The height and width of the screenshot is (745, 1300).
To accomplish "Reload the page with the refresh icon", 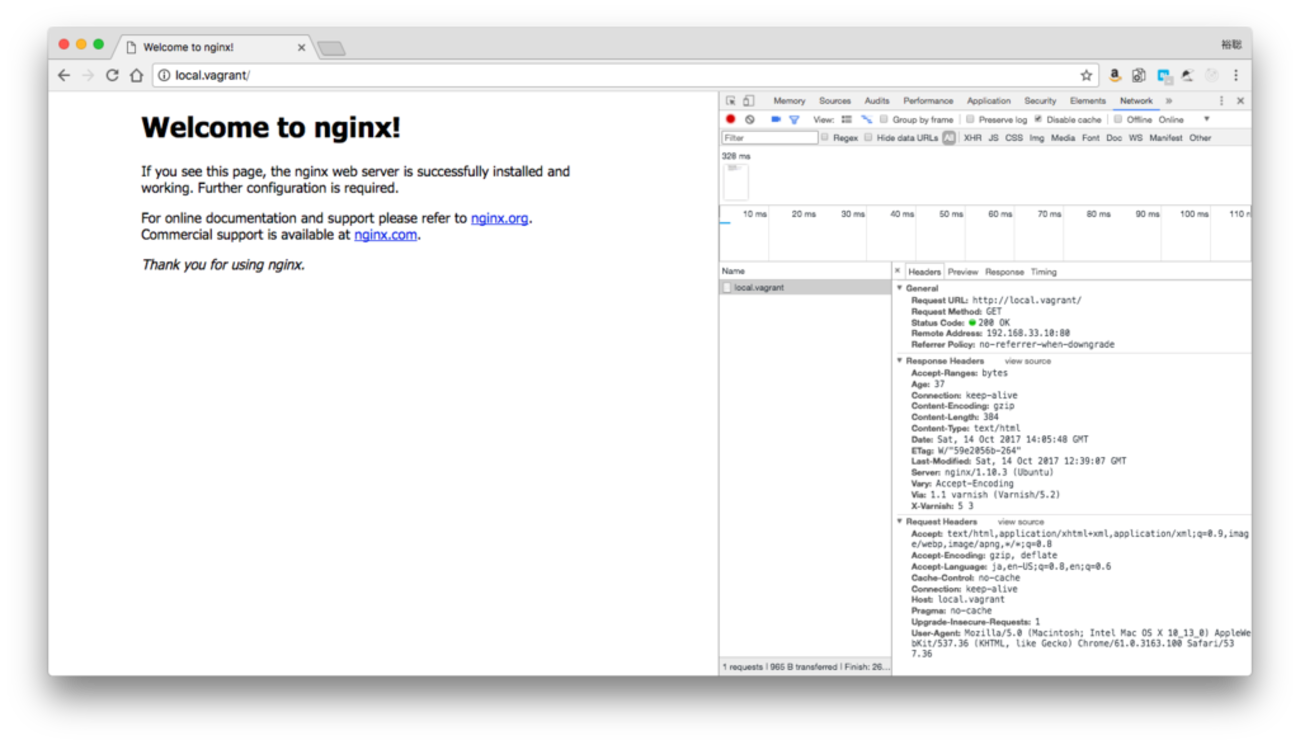I will pos(112,75).
